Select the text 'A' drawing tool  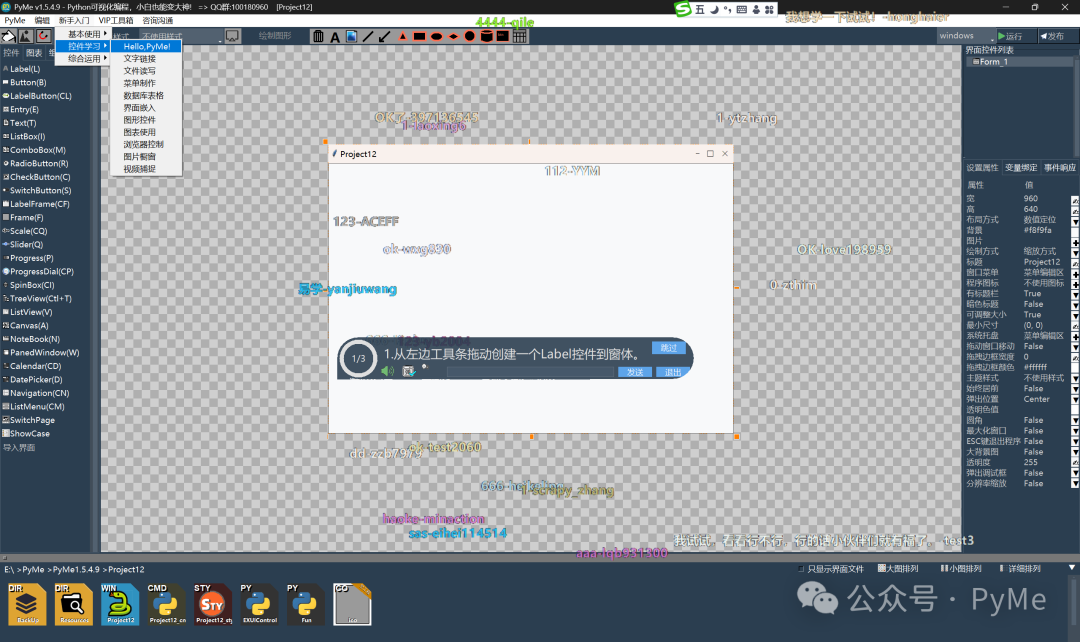tap(335, 37)
